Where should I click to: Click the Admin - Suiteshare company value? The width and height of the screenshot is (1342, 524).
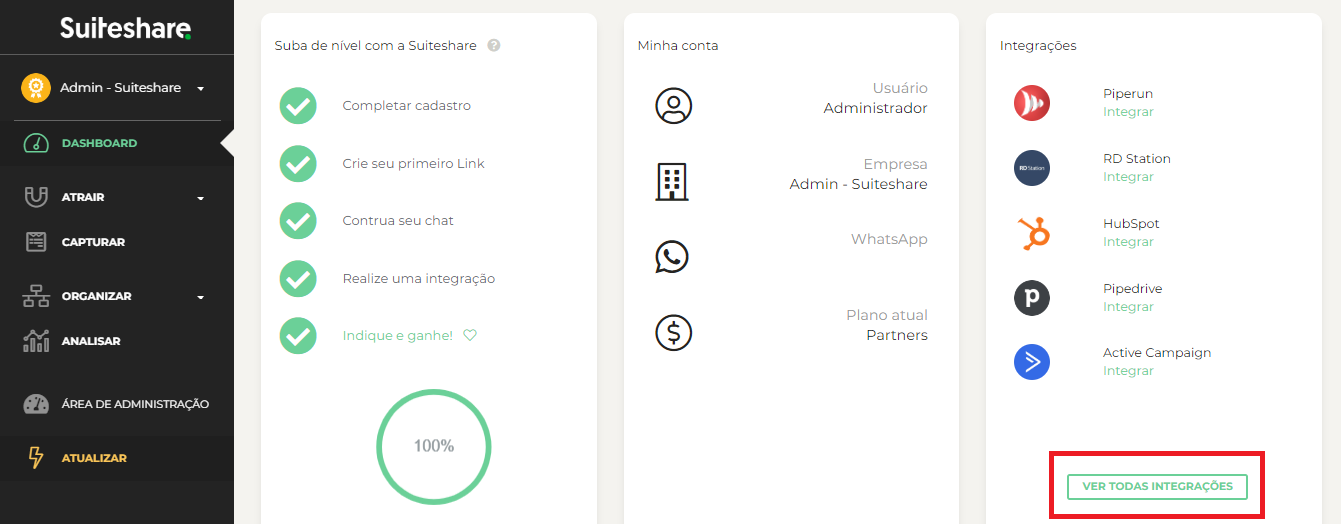858,184
